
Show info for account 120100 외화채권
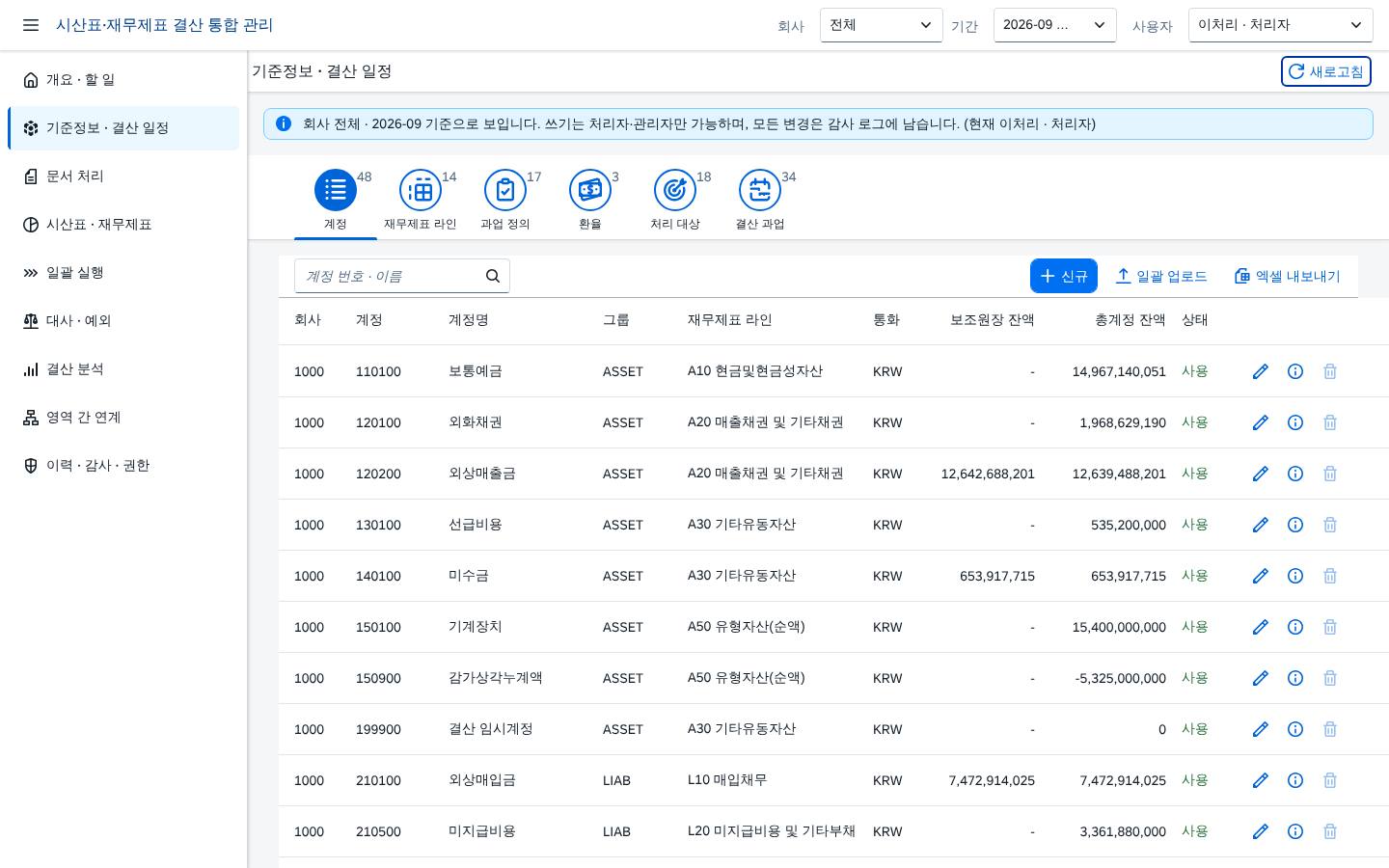(1295, 422)
